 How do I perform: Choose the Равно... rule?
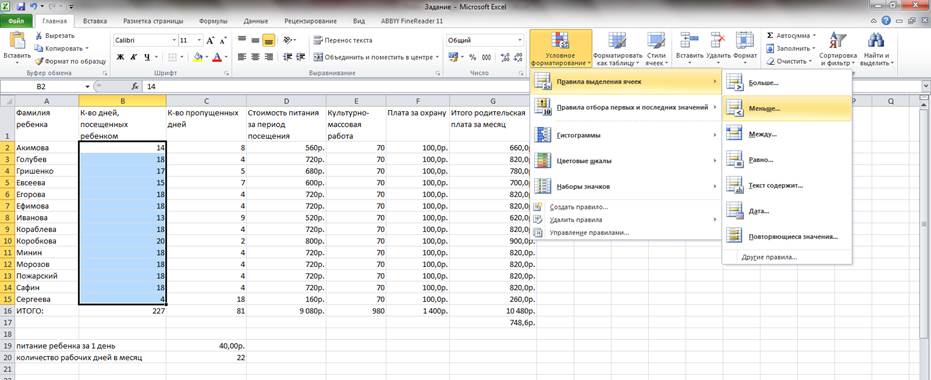pos(787,160)
